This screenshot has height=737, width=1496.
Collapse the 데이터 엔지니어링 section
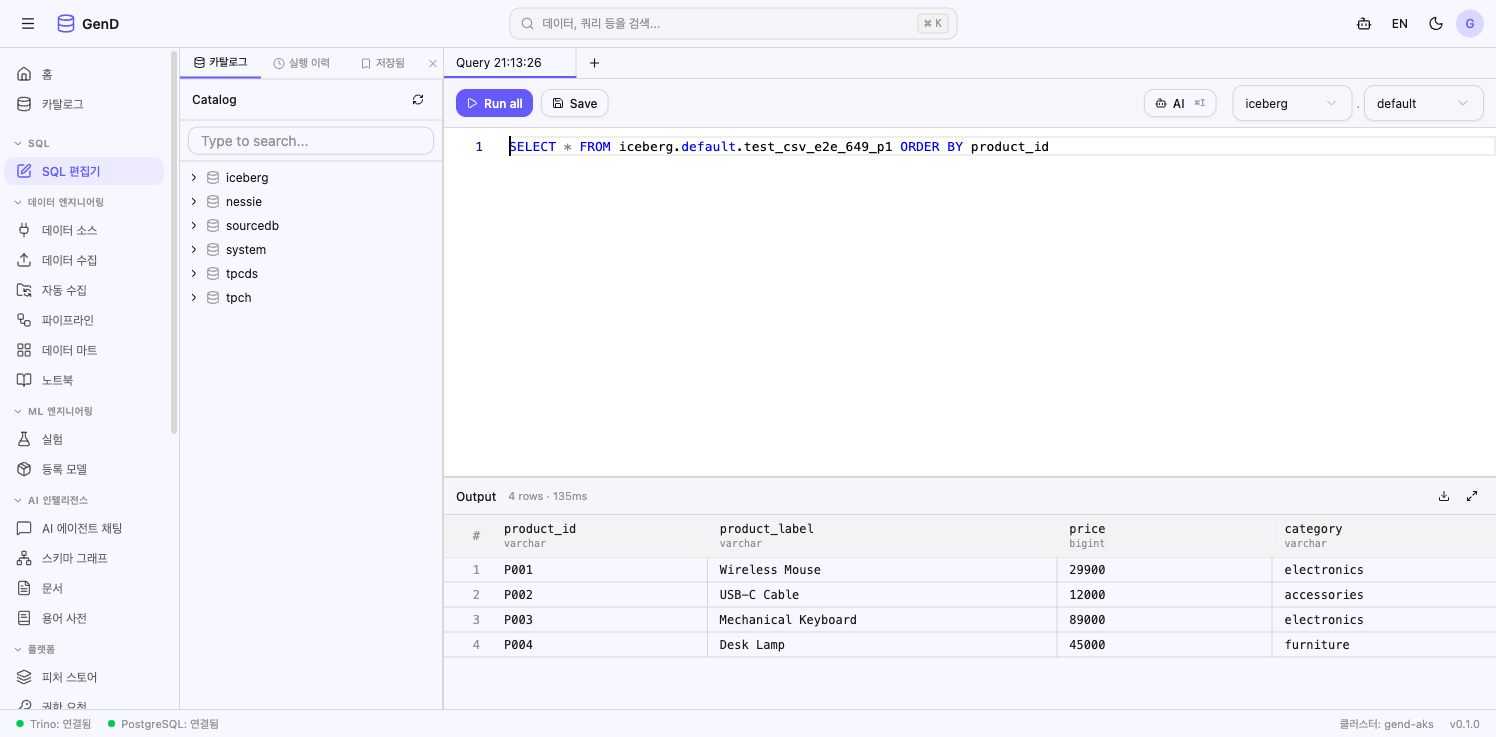(x=58, y=202)
